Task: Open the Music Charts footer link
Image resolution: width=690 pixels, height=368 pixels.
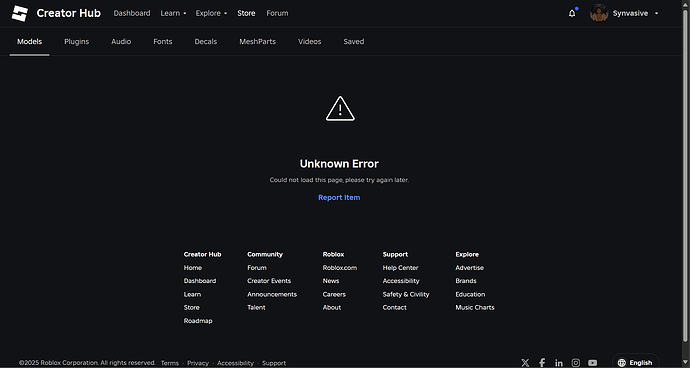Action: tap(475, 307)
